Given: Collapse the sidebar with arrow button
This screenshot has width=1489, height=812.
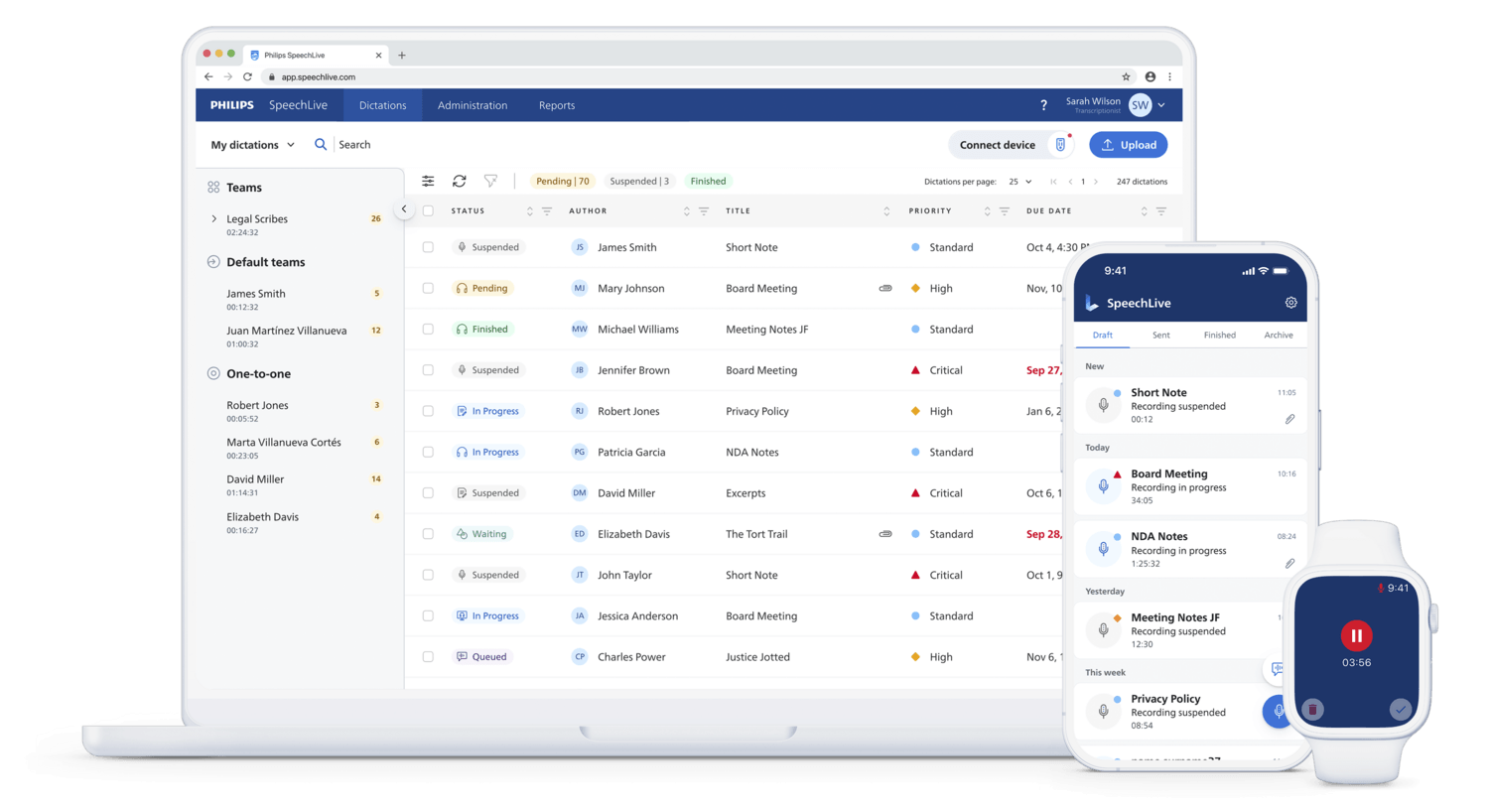Looking at the screenshot, I should [x=404, y=209].
